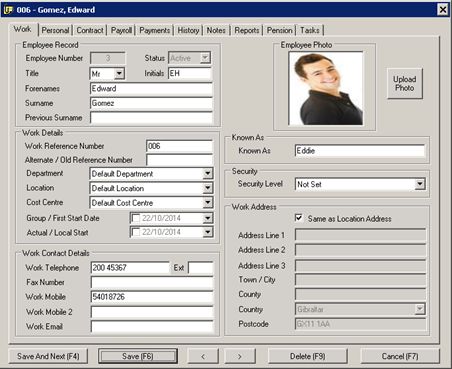Click the Surname field containing Gomez
Viewport: 452px width, 369px height.
point(151,103)
